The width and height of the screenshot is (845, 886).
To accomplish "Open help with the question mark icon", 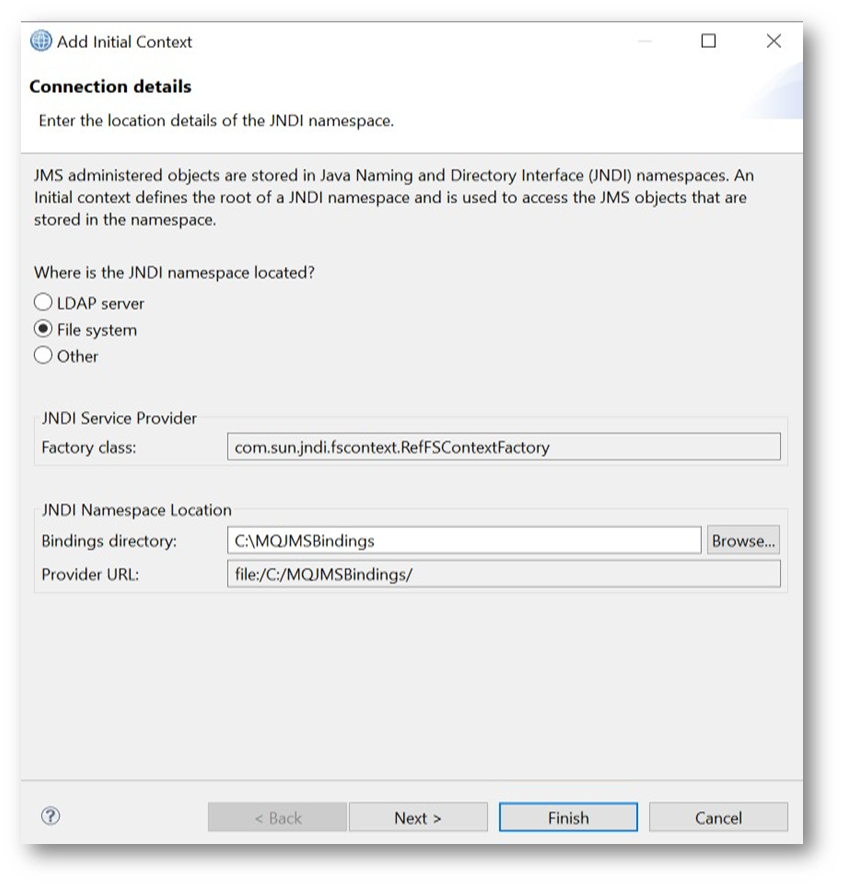I will [51, 816].
